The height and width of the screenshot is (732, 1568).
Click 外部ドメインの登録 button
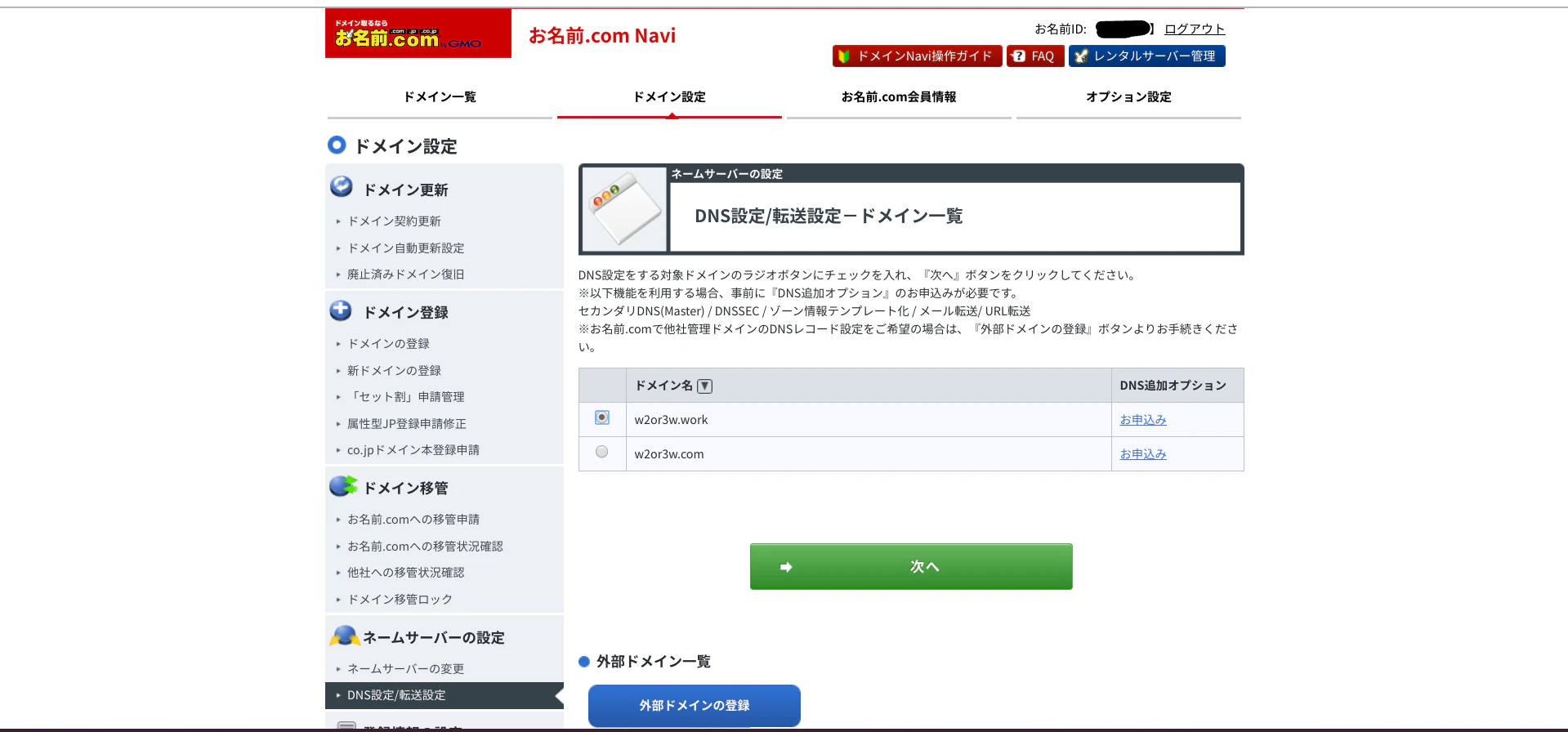[695, 706]
